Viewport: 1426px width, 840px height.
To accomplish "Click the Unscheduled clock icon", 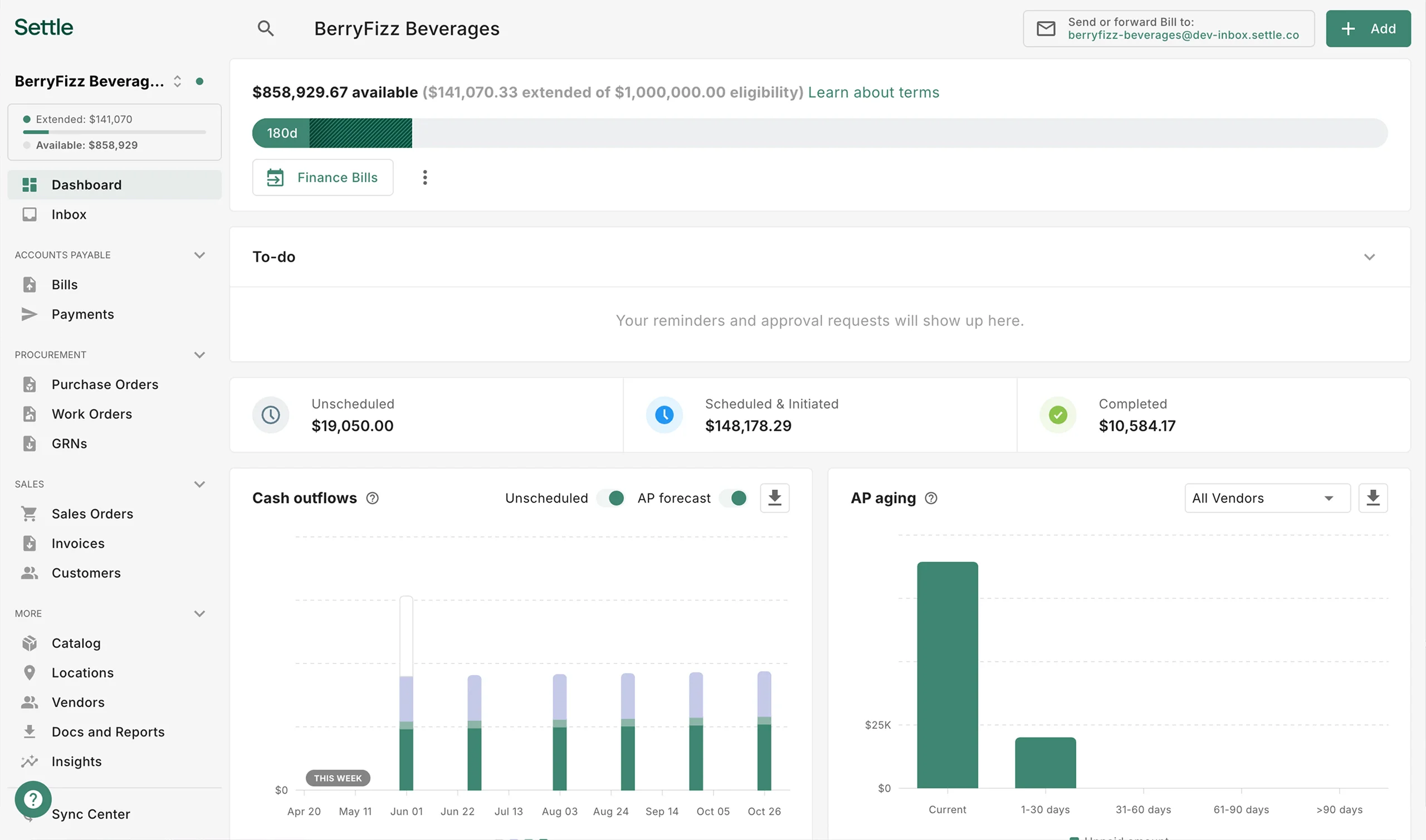I will click(271, 415).
